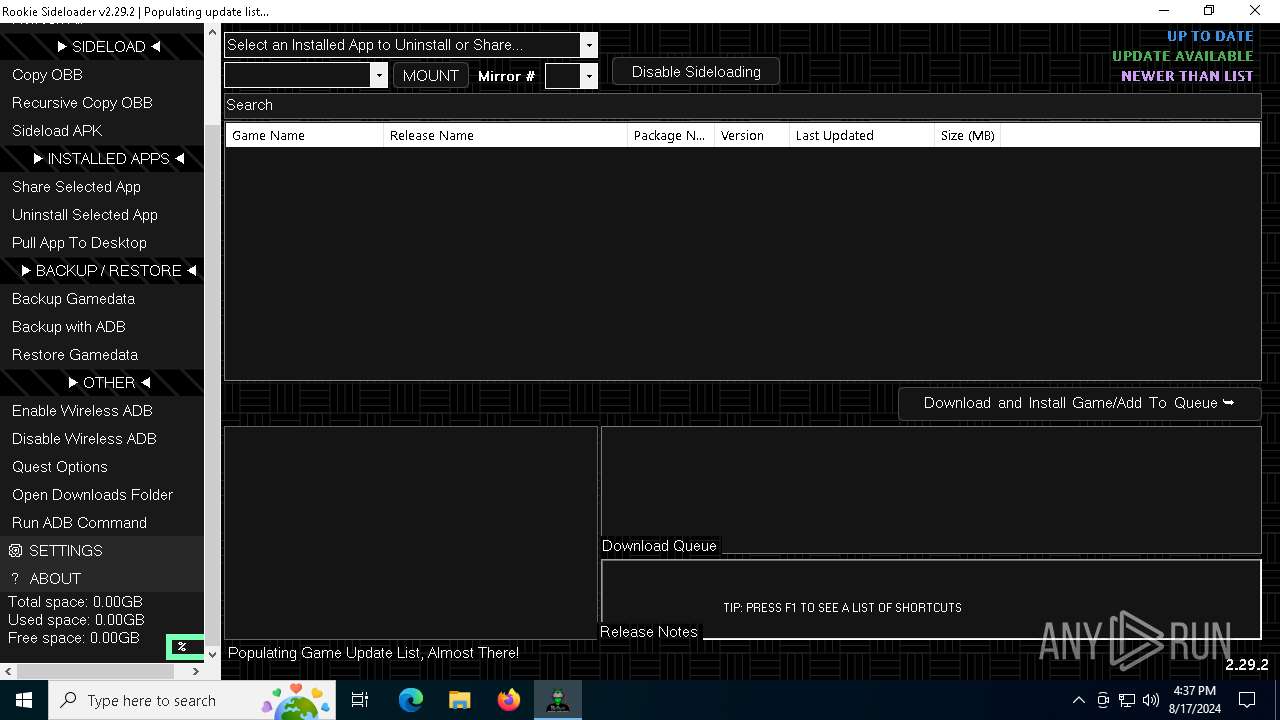Click Populating Game Update List status text
This screenshot has width=1280, height=720.
click(373, 653)
